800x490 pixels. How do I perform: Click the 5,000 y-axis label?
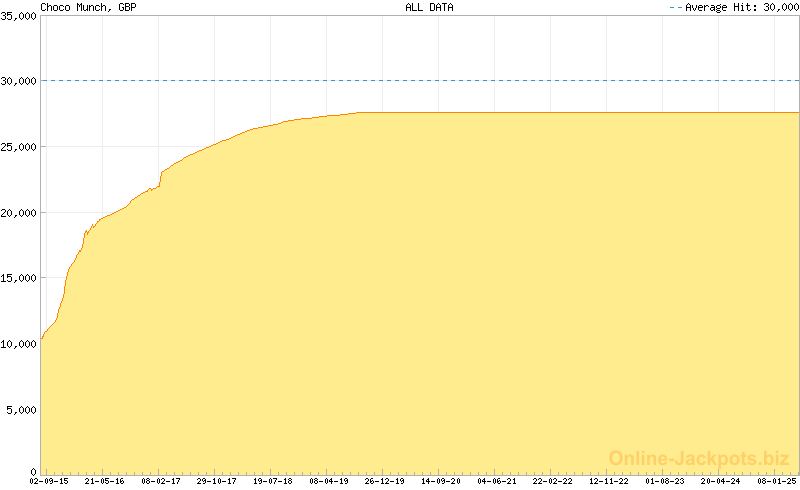coord(22,410)
